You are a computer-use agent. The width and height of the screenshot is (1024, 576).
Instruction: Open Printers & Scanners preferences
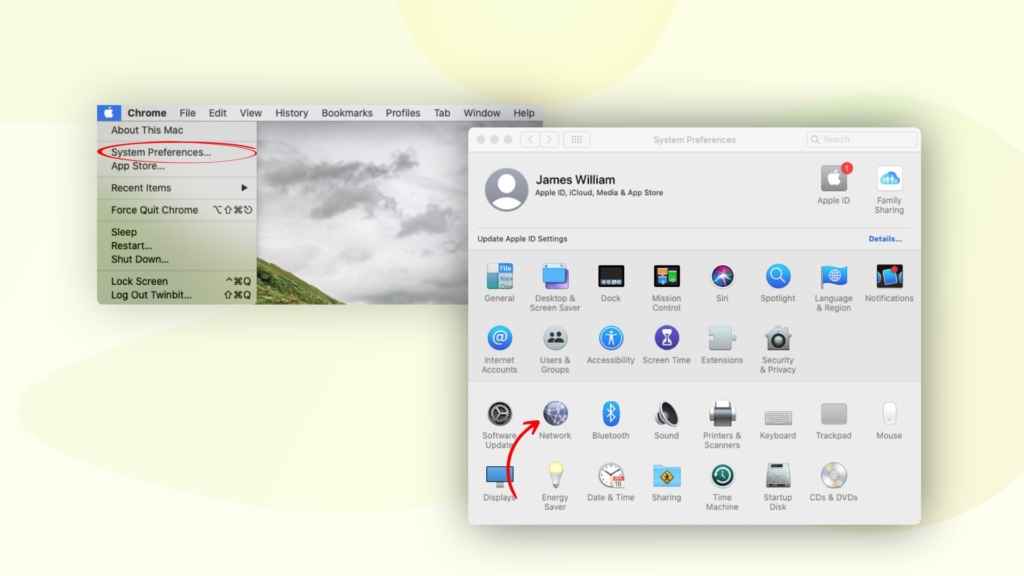[722, 424]
